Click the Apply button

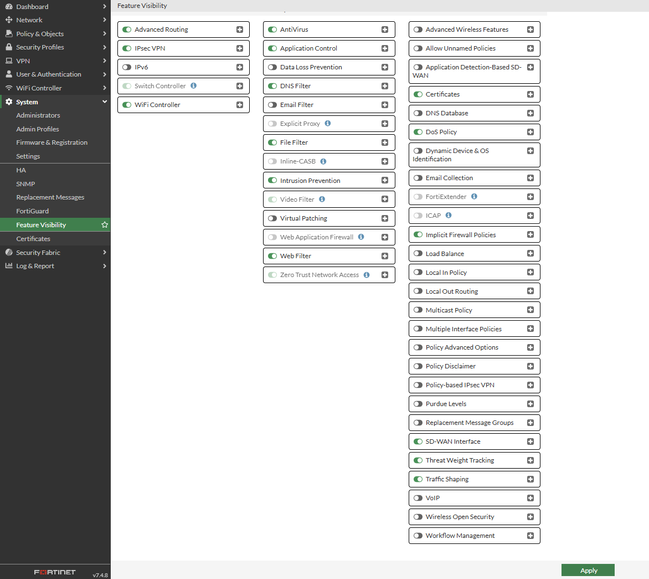coord(588,570)
